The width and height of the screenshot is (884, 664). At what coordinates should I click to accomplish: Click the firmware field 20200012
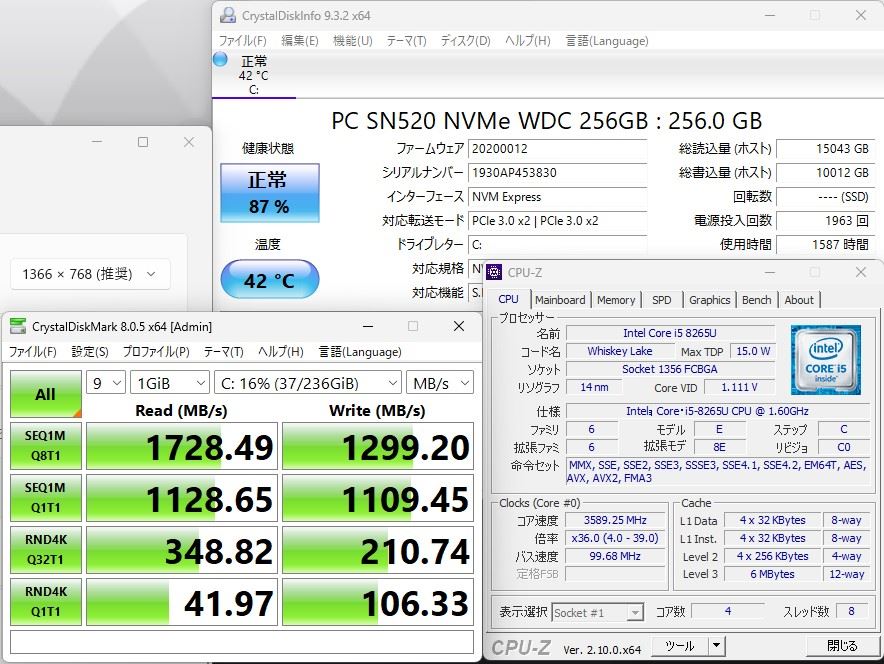point(558,149)
